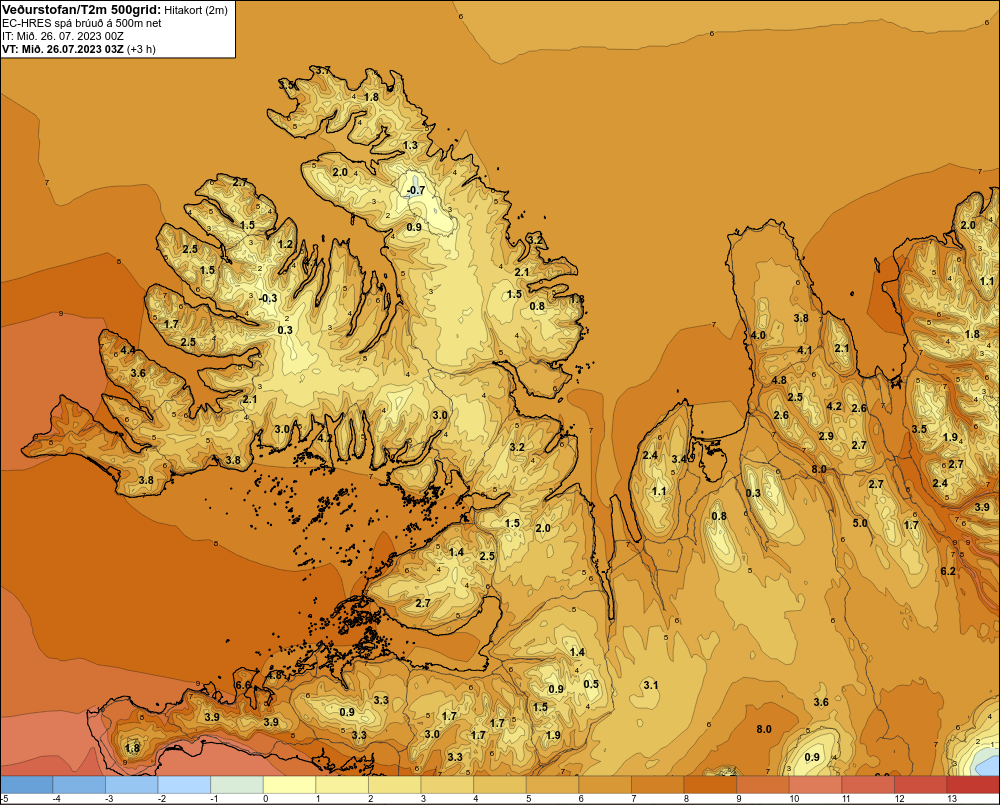Image resolution: width=1000 pixels, height=805 pixels.
Task: Click the '4.1' temperature value
Action: (804, 350)
